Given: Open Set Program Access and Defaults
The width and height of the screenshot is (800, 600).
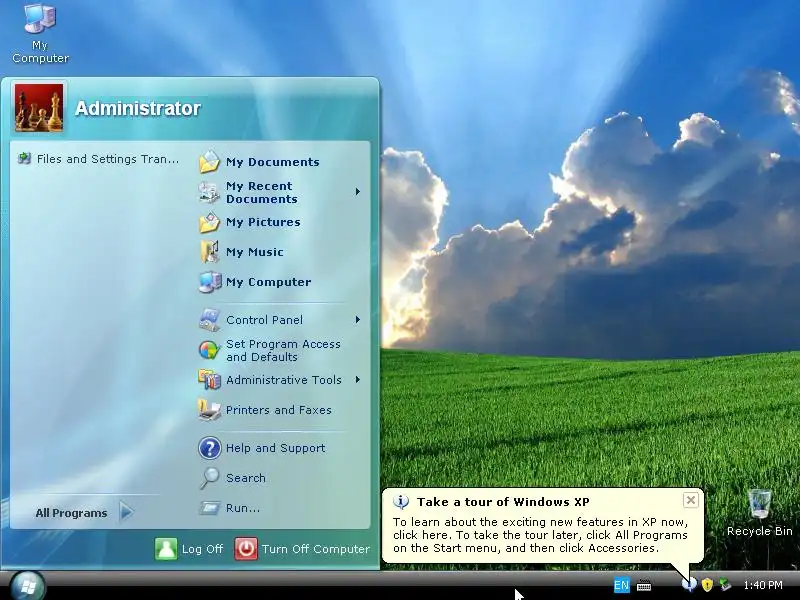Looking at the screenshot, I should [x=281, y=350].
